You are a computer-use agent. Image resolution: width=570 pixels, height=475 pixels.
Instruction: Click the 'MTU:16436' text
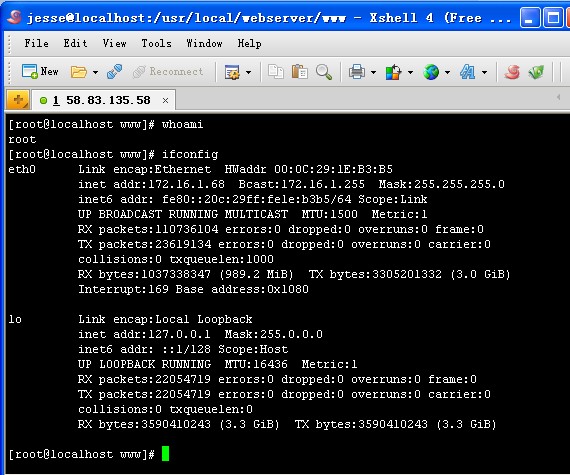[256, 364]
